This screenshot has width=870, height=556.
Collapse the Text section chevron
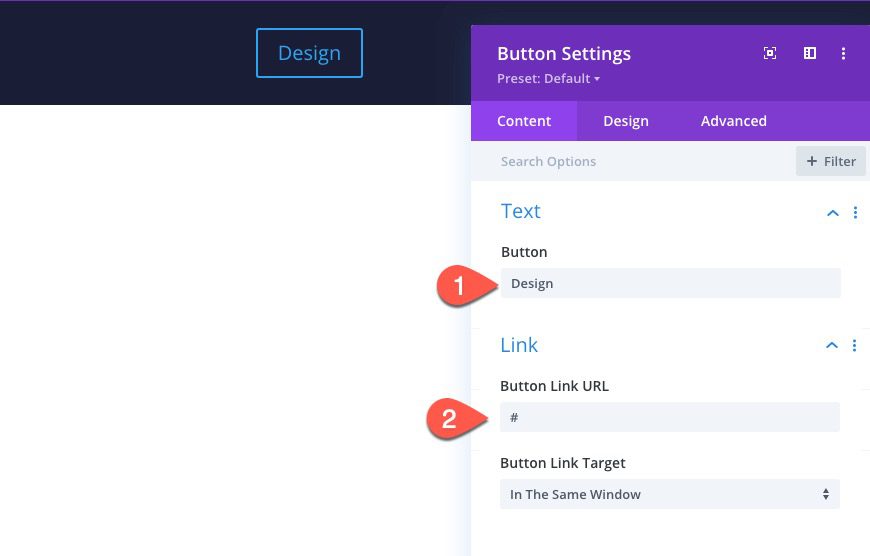tap(832, 212)
